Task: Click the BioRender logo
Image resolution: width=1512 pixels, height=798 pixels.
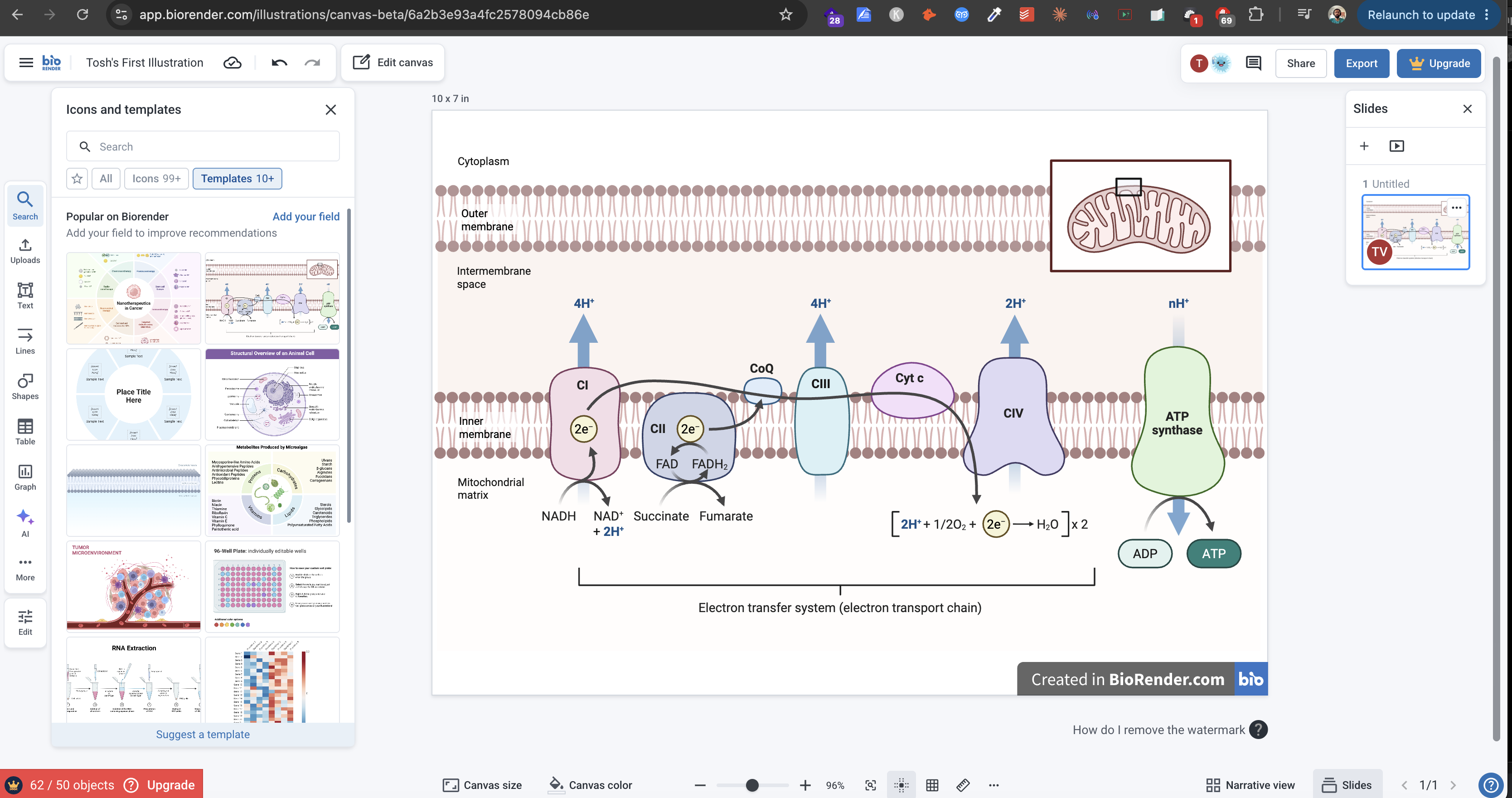Action: [52, 62]
